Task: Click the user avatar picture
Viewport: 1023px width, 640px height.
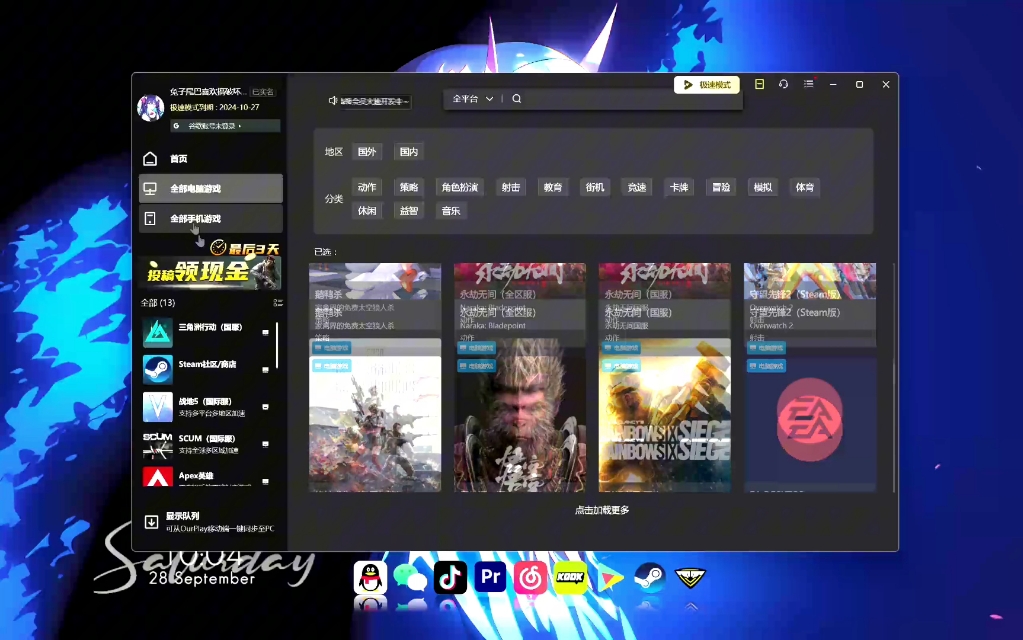Action: tap(151, 108)
